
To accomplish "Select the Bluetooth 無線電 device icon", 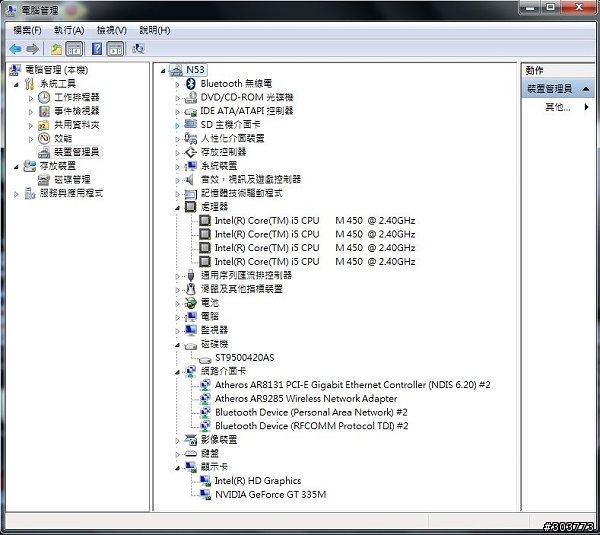I will [x=191, y=83].
